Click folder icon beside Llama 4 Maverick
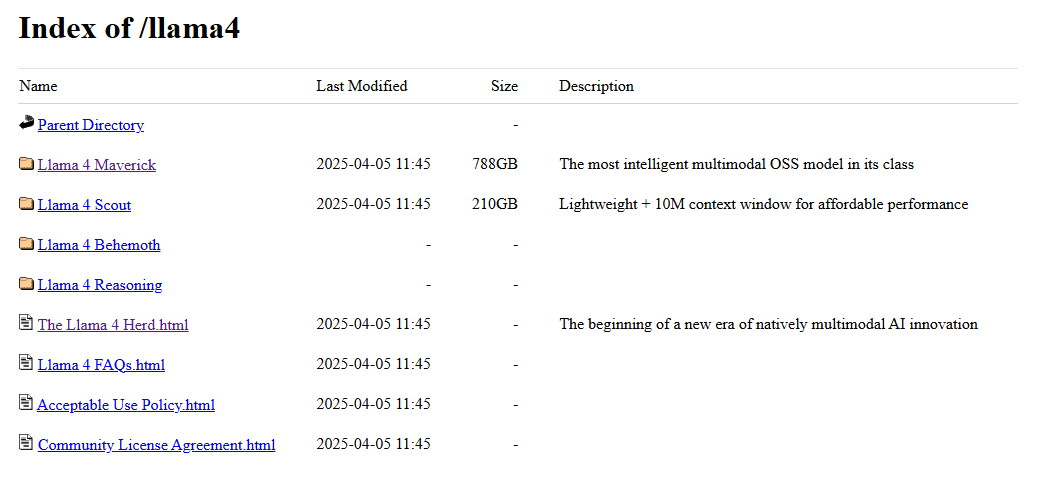 coord(26,164)
